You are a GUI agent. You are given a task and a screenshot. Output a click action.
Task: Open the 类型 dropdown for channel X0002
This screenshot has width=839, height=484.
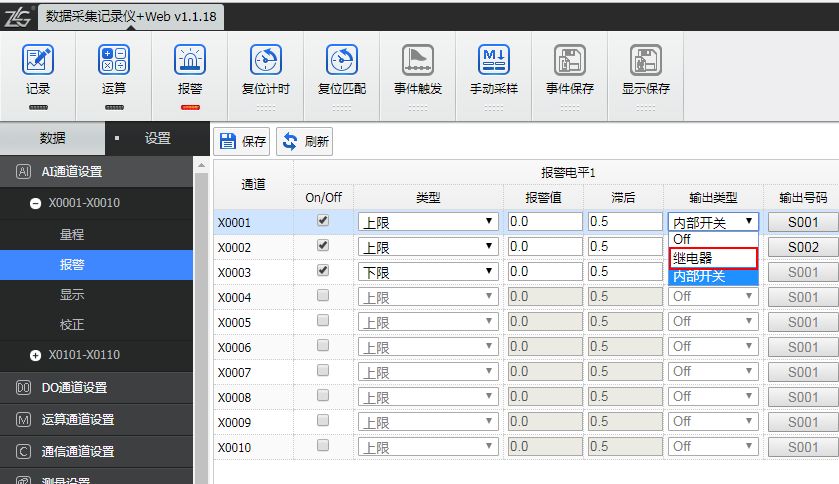click(428, 247)
